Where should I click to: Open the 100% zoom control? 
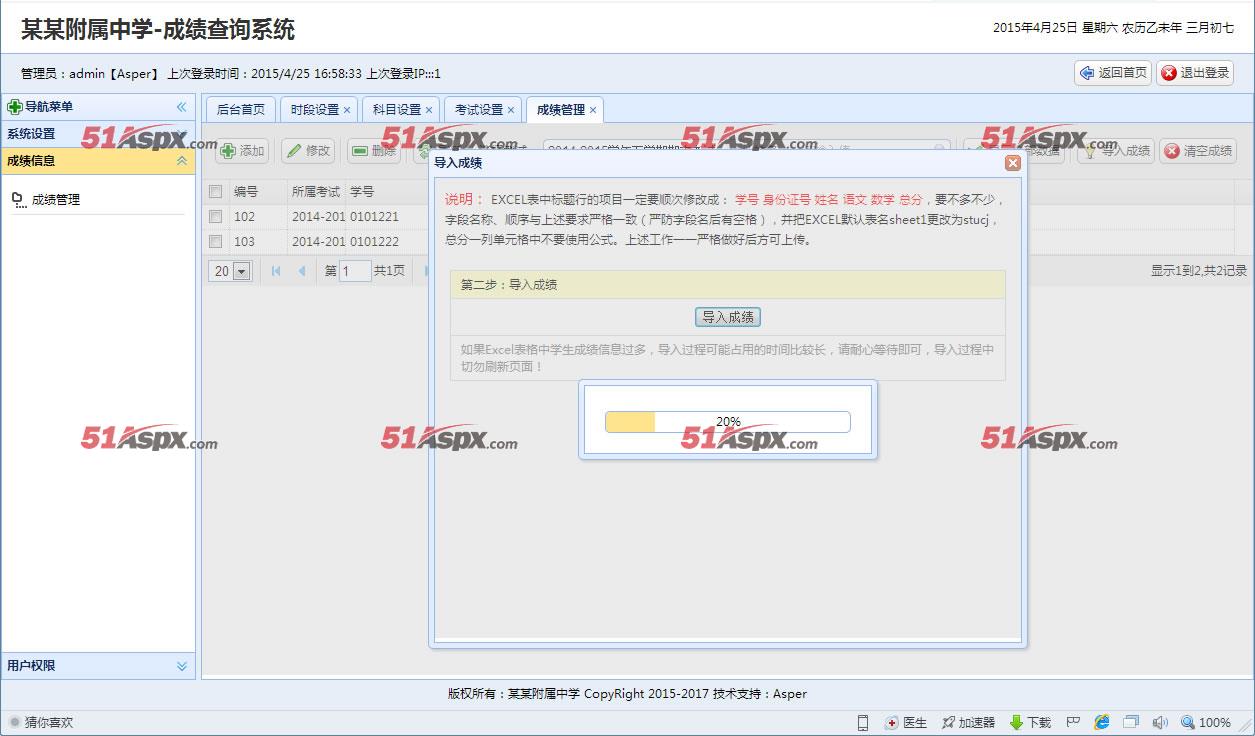[x=1206, y=722]
